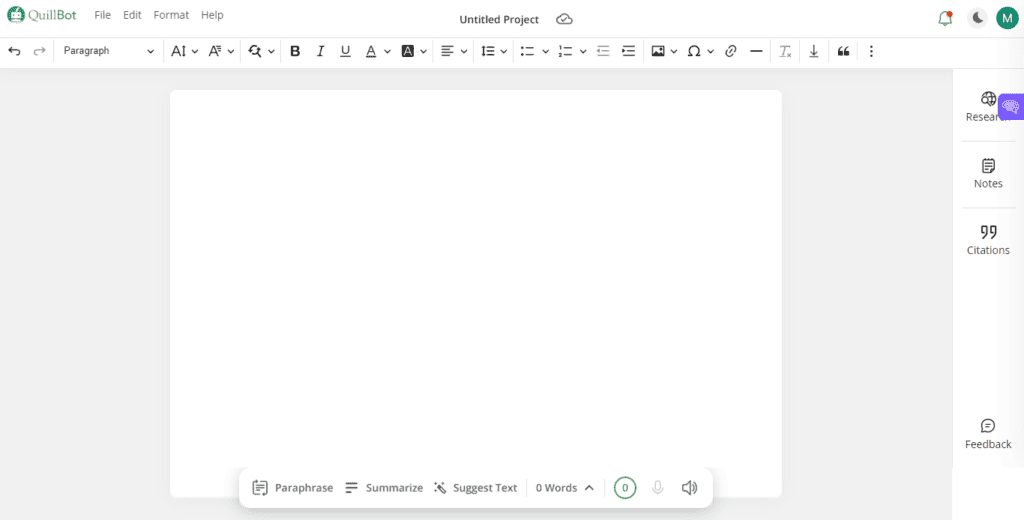Insert a horizontal line divider
The height and width of the screenshot is (520, 1024).
(x=756, y=51)
